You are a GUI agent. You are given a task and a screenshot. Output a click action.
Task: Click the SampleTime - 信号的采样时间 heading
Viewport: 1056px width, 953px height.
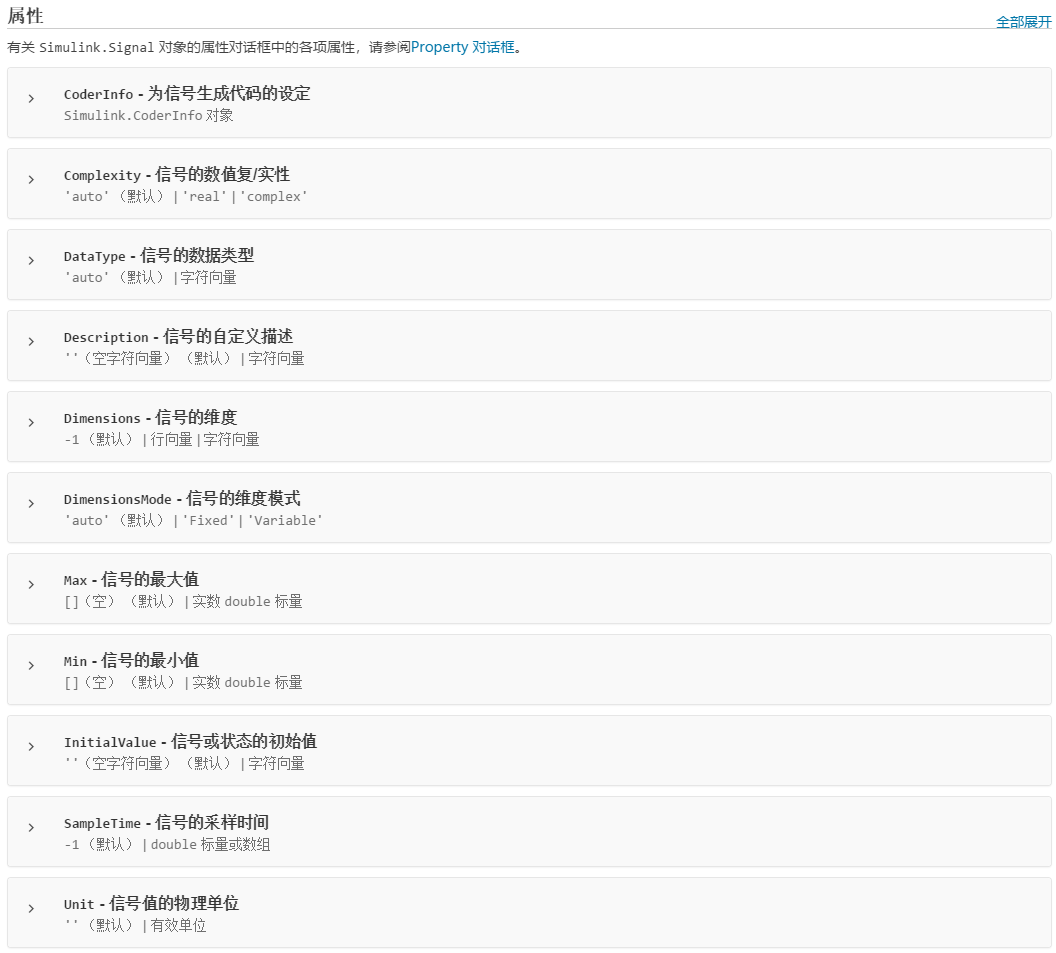pyautogui.click(x=166, y=822)
